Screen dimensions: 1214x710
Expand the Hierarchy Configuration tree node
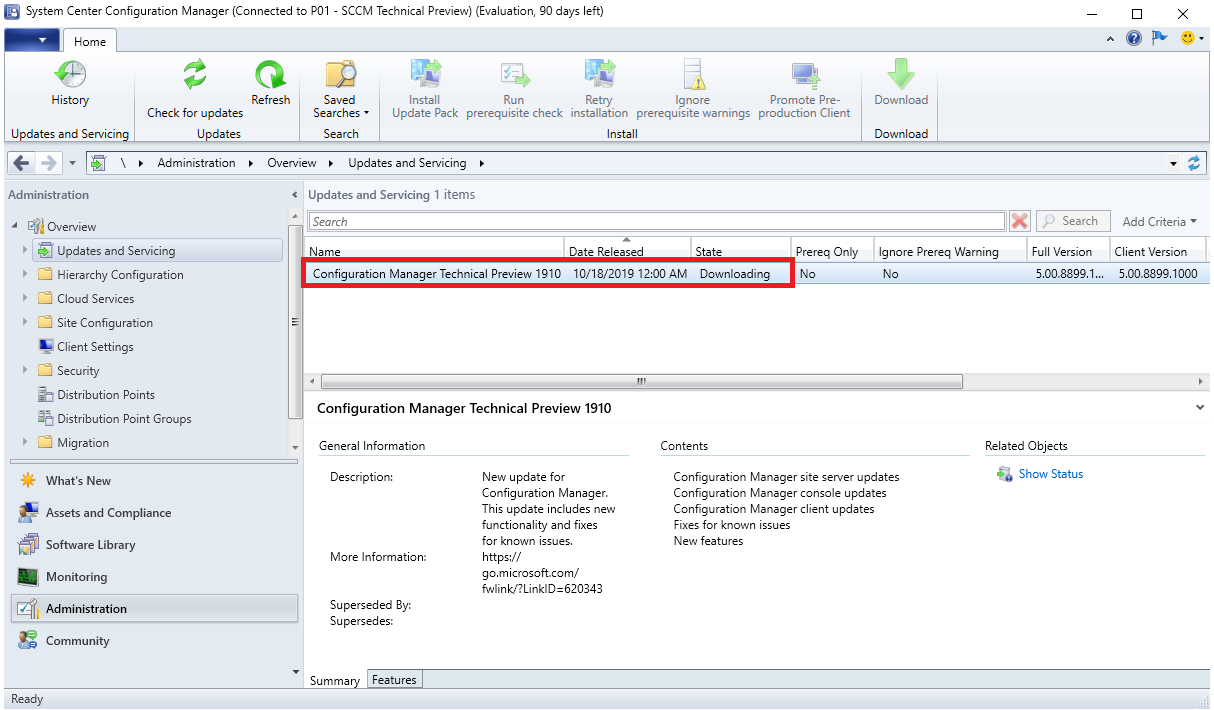25,274
